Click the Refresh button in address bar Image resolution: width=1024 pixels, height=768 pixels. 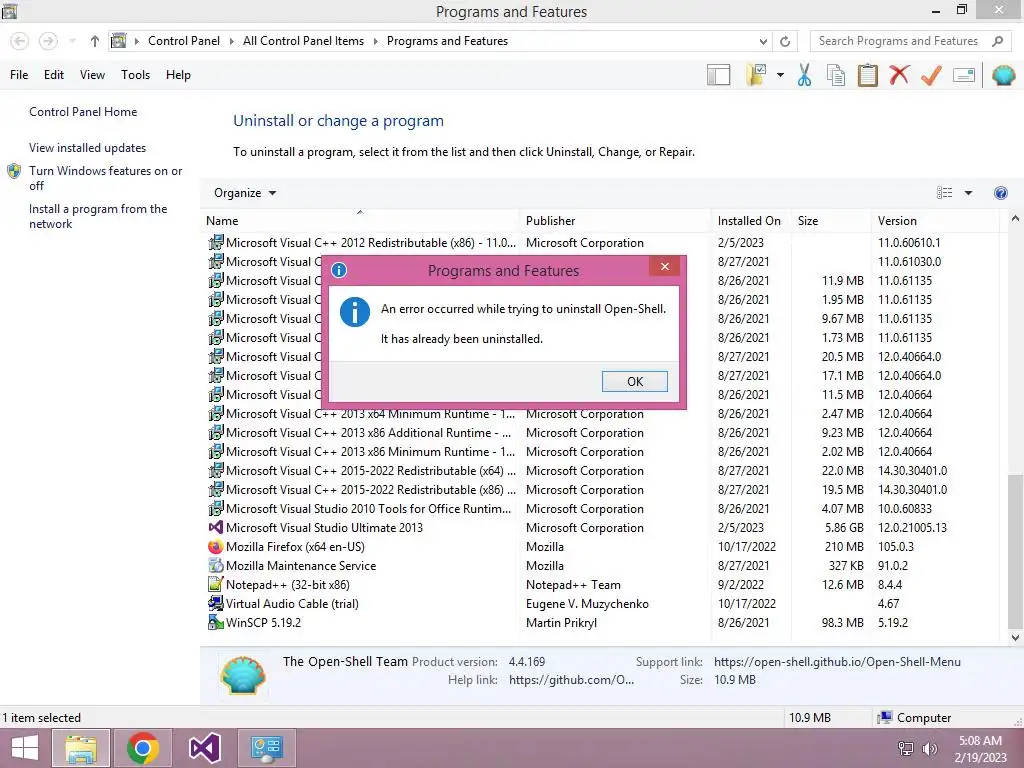click(x=785, y=41)
